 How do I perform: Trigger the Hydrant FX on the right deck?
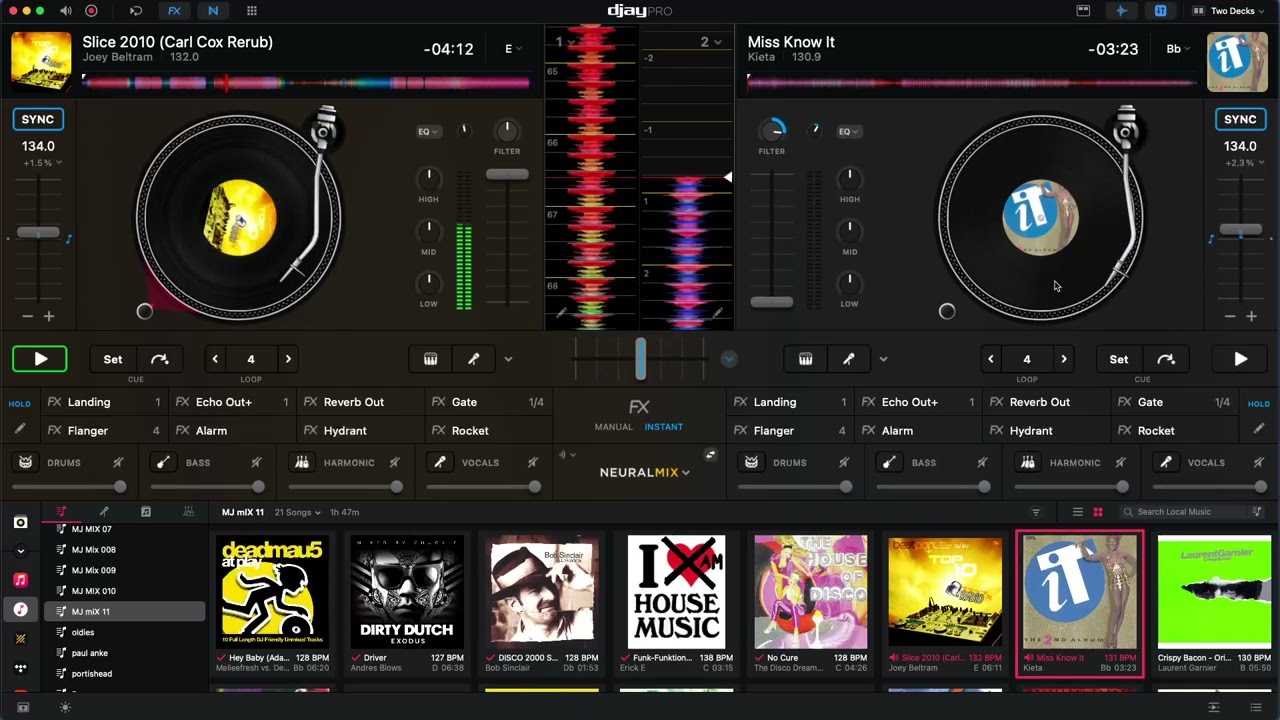1046,431
